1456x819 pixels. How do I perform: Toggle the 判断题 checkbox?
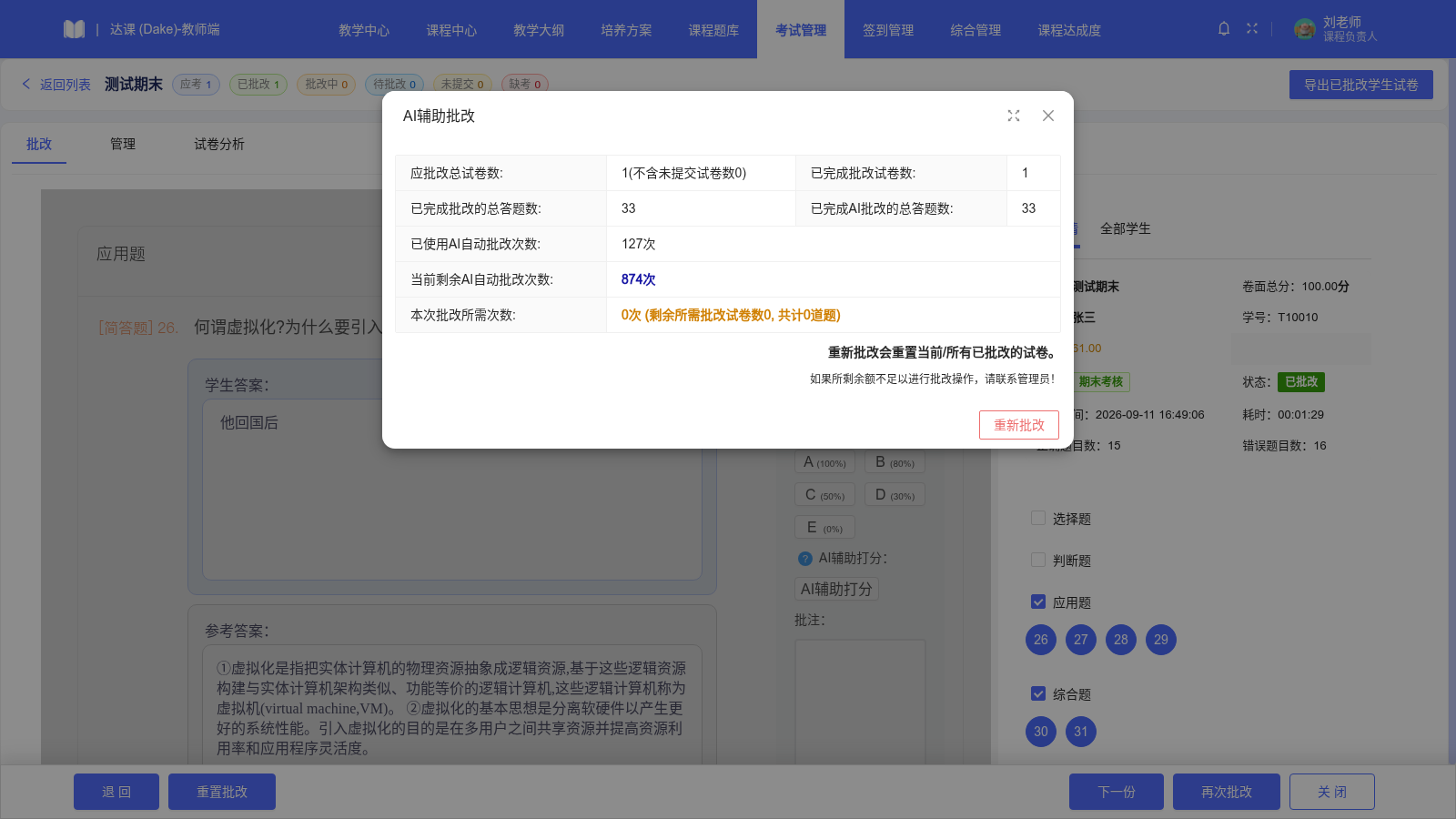pyautogui.click(x=1038, y=560)
